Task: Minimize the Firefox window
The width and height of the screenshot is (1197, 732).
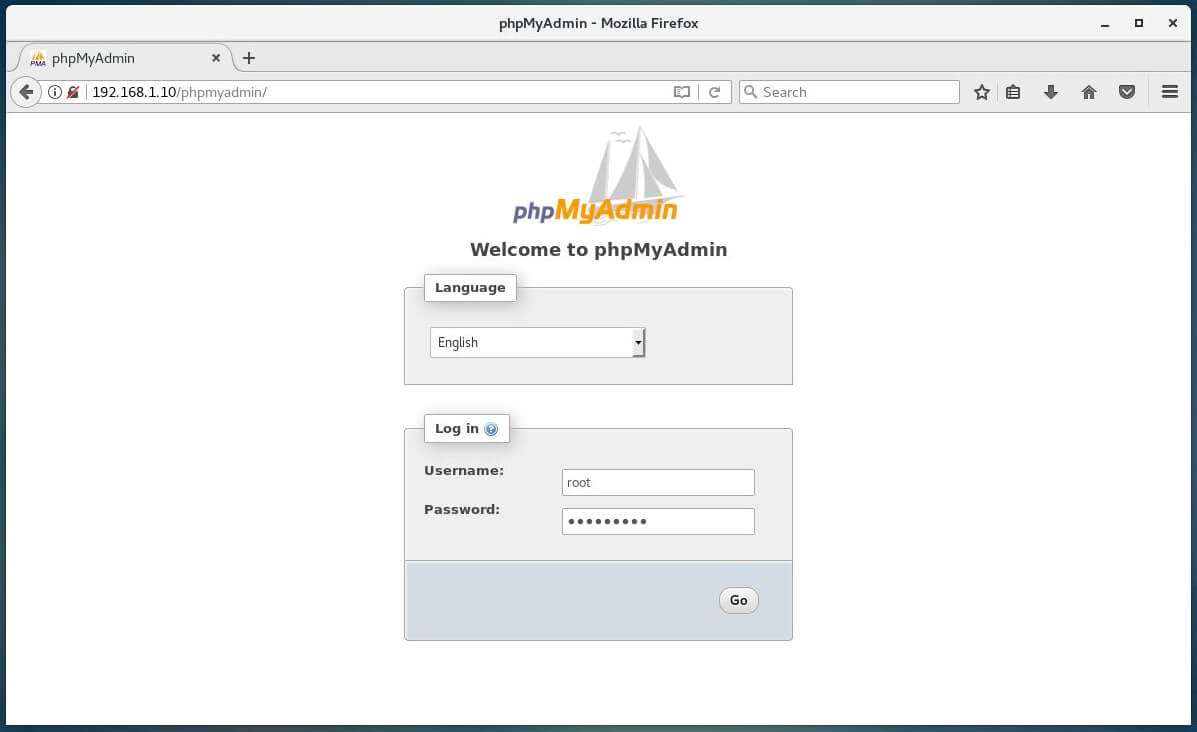Action: tap(1105, 24)
